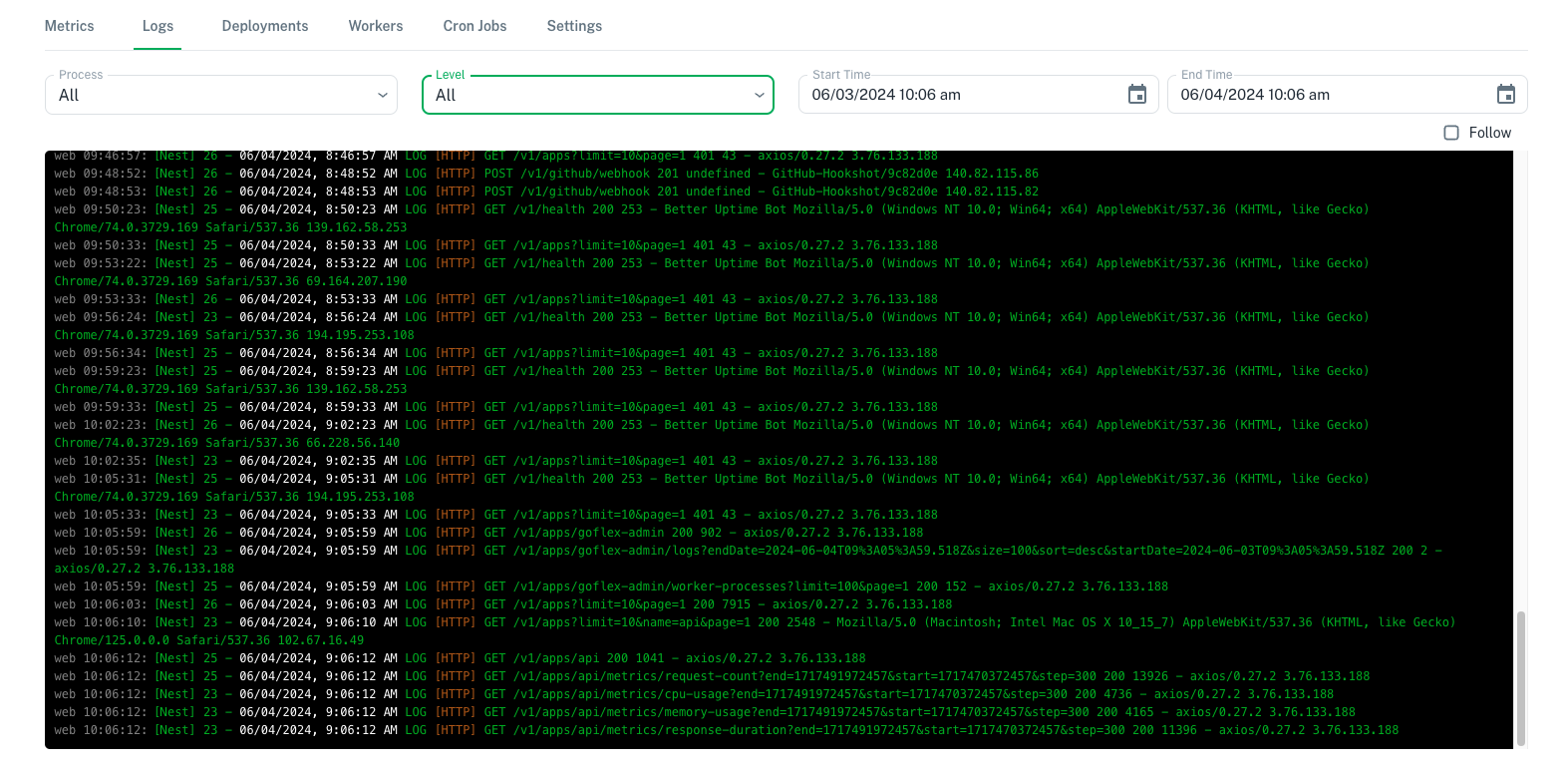Select the metrics/cpu-usage log line
1568x777 pixels.
(694, 694)
